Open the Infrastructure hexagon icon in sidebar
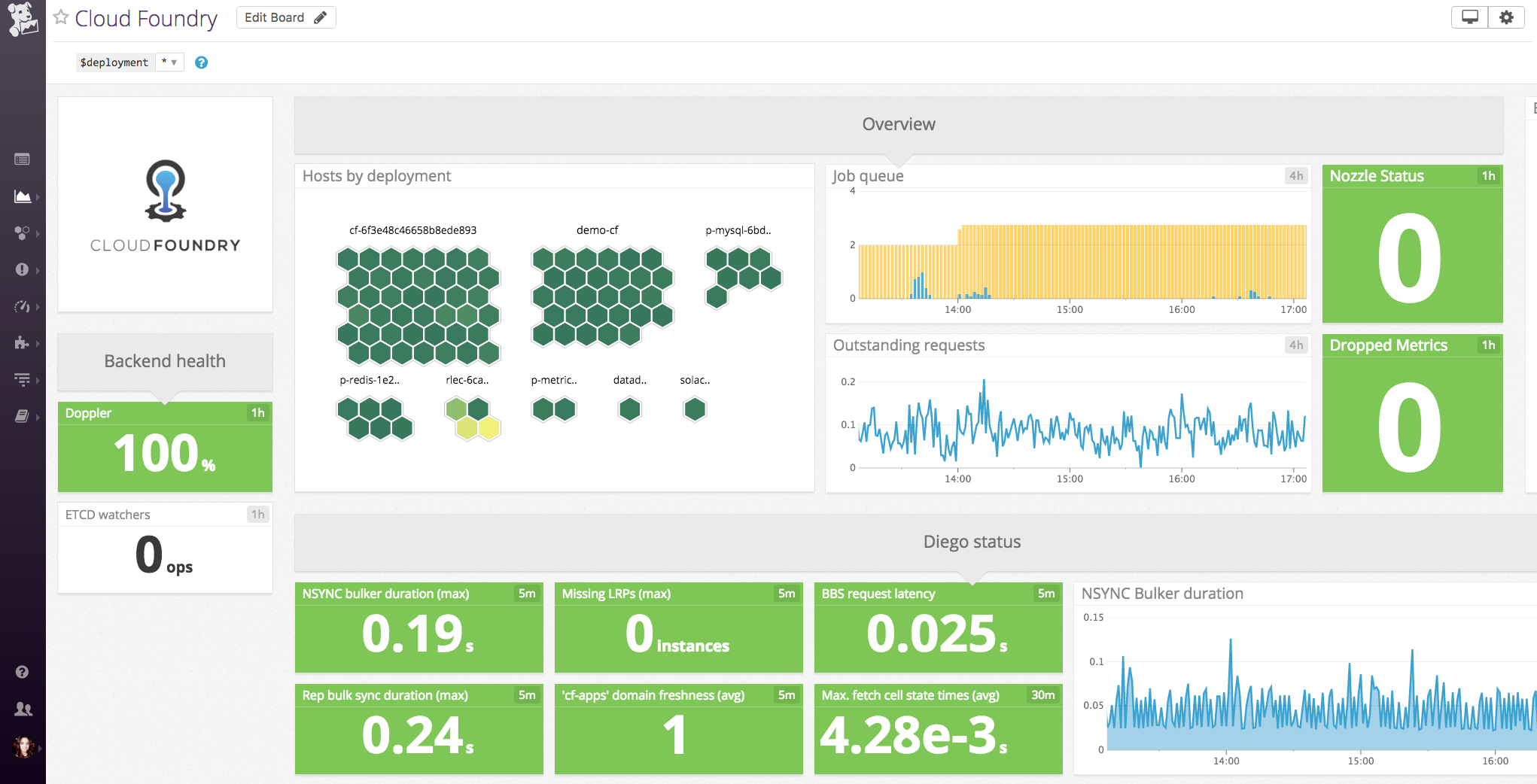Image resolution: width=1537 pixels, height=784 pixels. tap(21, 233)
